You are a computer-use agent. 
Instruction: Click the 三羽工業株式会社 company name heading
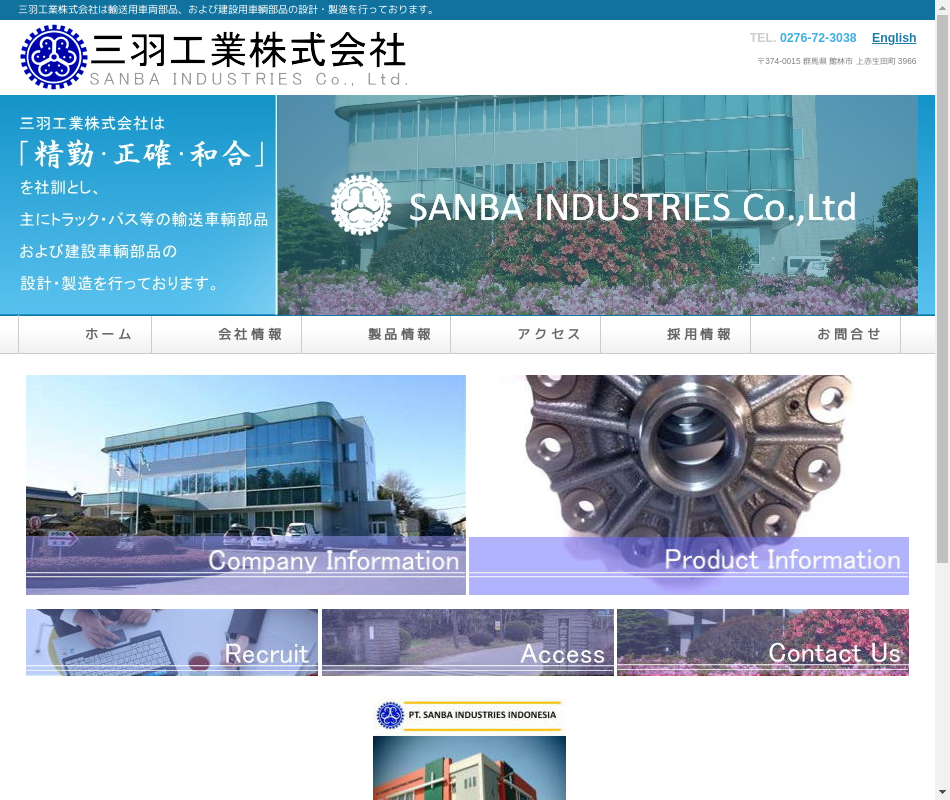(x=248, y=50)
